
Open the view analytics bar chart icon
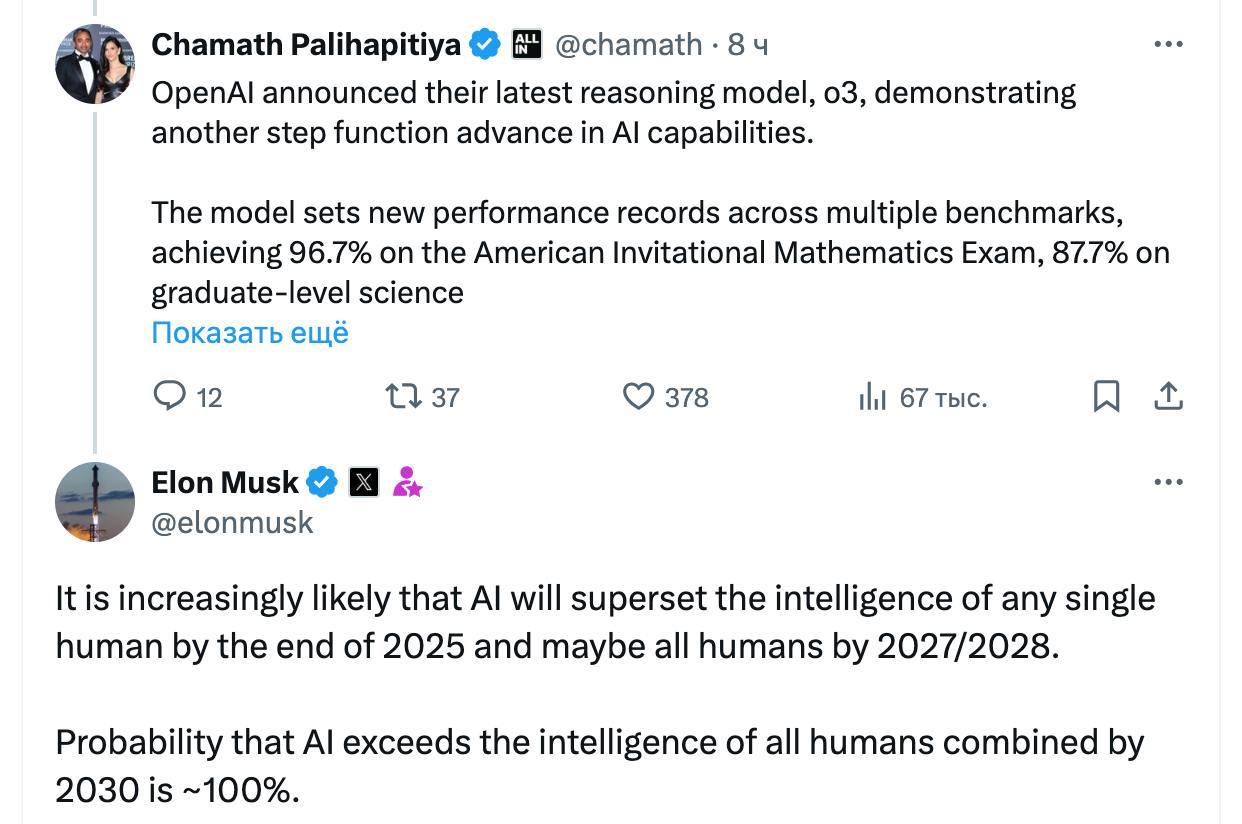pyautogui.click(x=872, y=397)
